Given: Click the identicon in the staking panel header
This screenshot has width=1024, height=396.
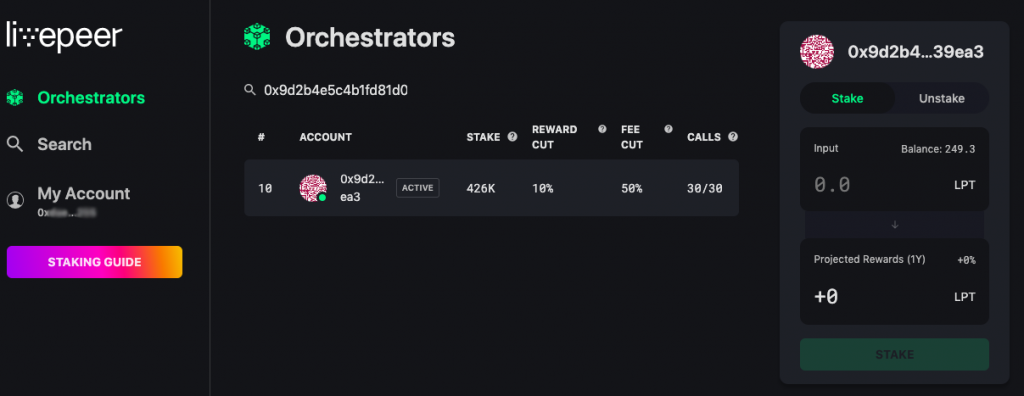Looking at the screenshot, I should 817,52.
